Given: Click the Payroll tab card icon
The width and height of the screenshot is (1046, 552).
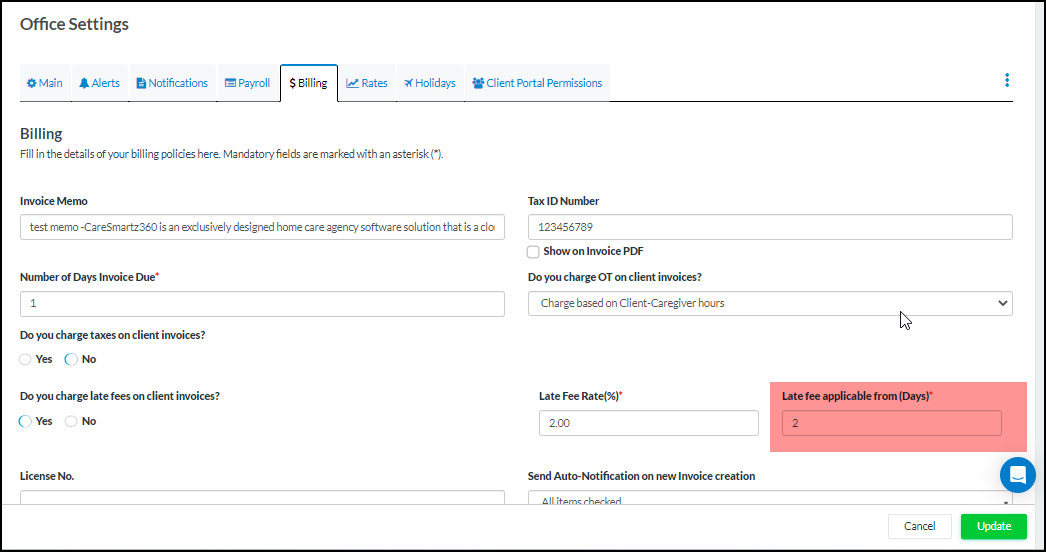Looking at the screenshot, I should pos(230,83).
